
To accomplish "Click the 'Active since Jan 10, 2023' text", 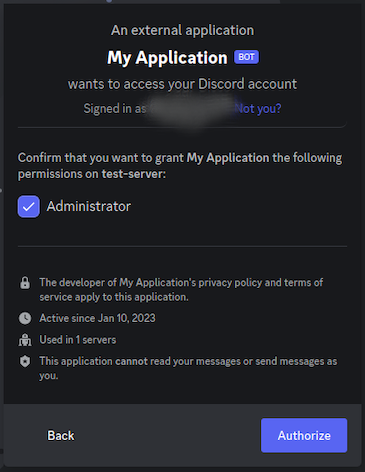I will (97, 318).
